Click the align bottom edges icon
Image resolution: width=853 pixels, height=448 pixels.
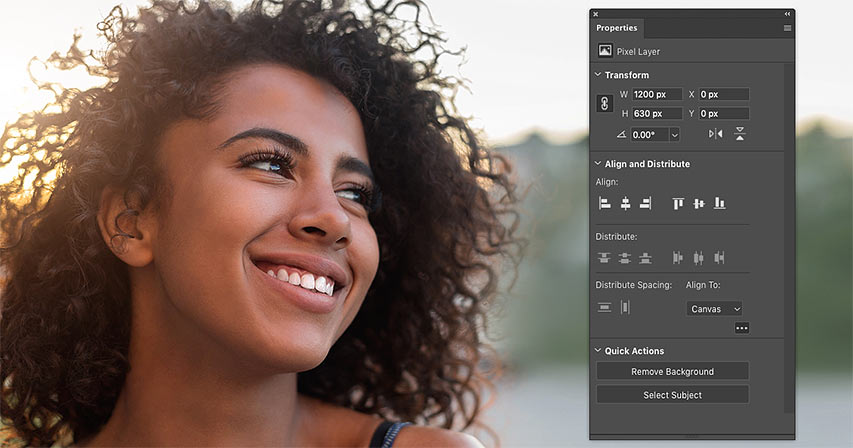pos(719,203)
